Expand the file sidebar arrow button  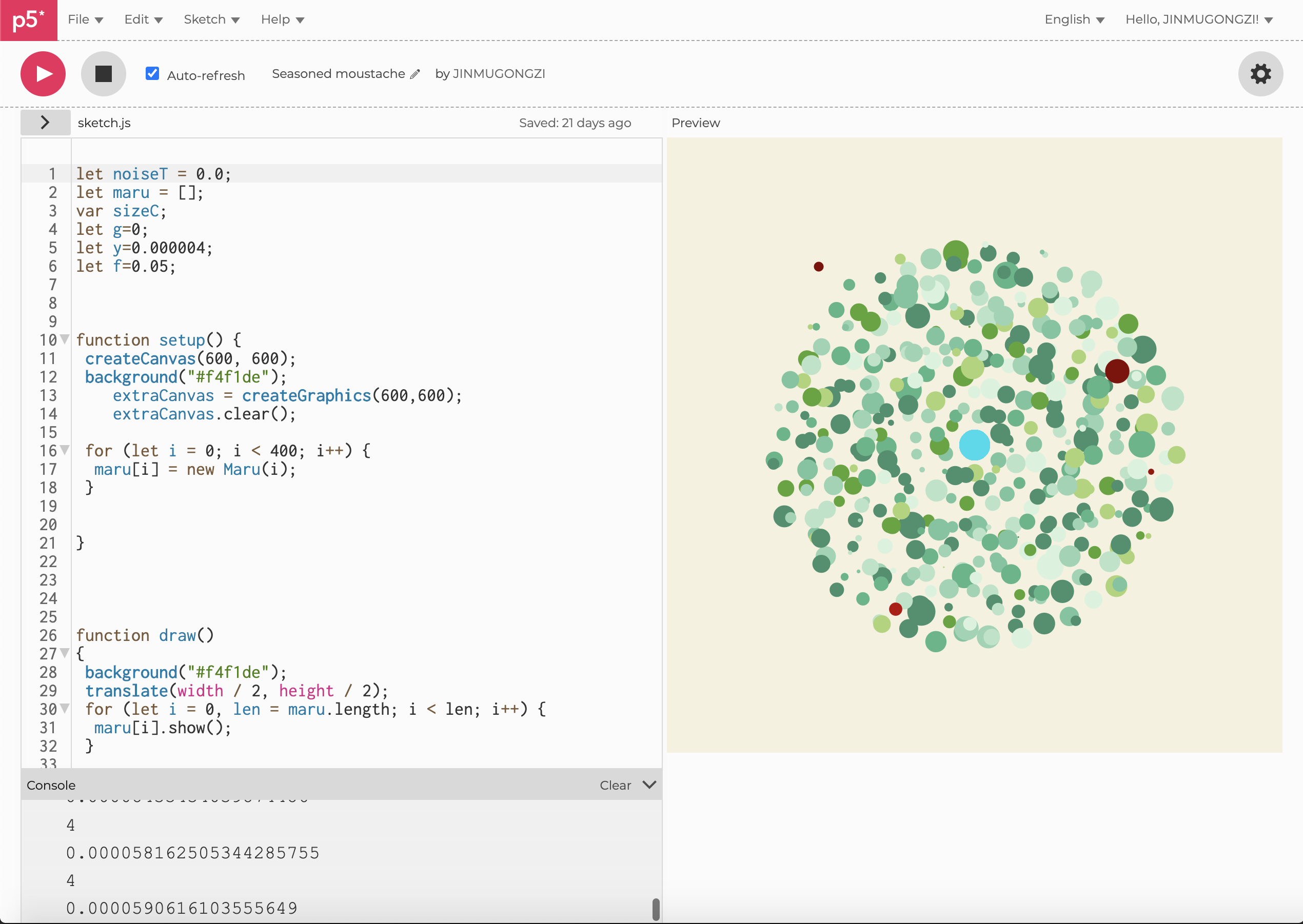pyautogui.click(x=46, y=123)
